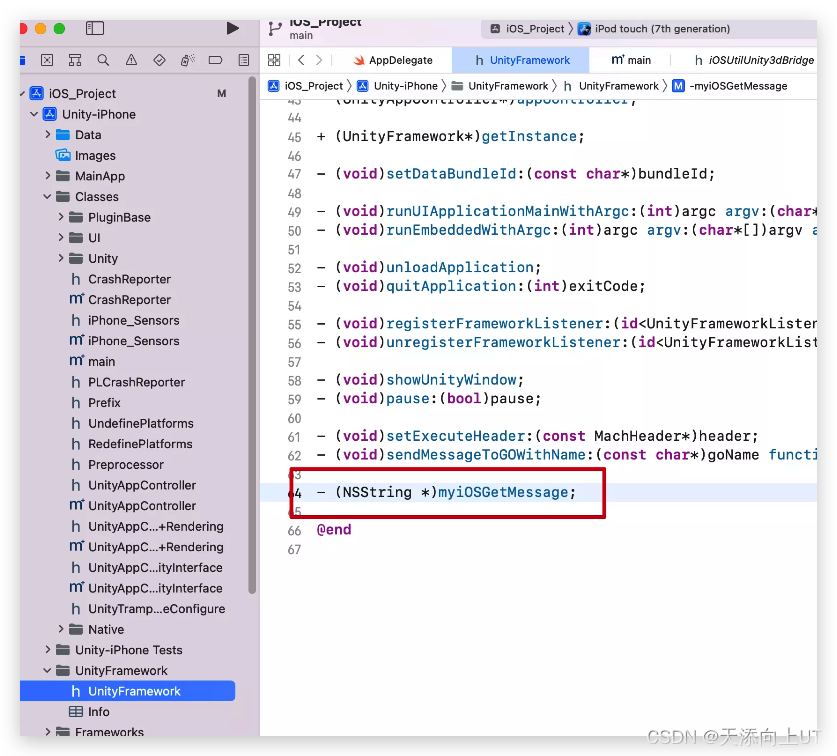
Task: Click iOS_Project scheme in toolbar
Action: pos(527,29)
